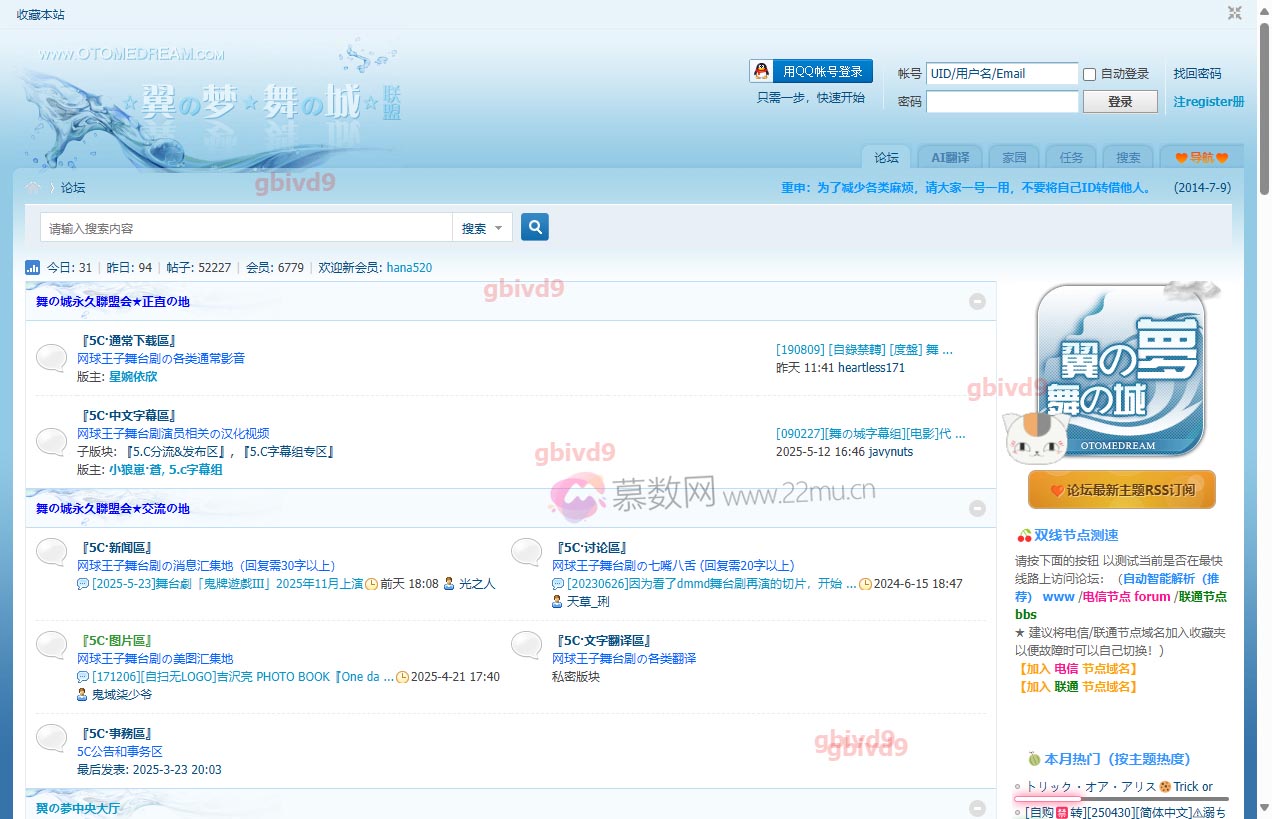Viewport: 1272px width, 819px height.
Task: Click the home icon in breadcrumb
Action: 33,187
